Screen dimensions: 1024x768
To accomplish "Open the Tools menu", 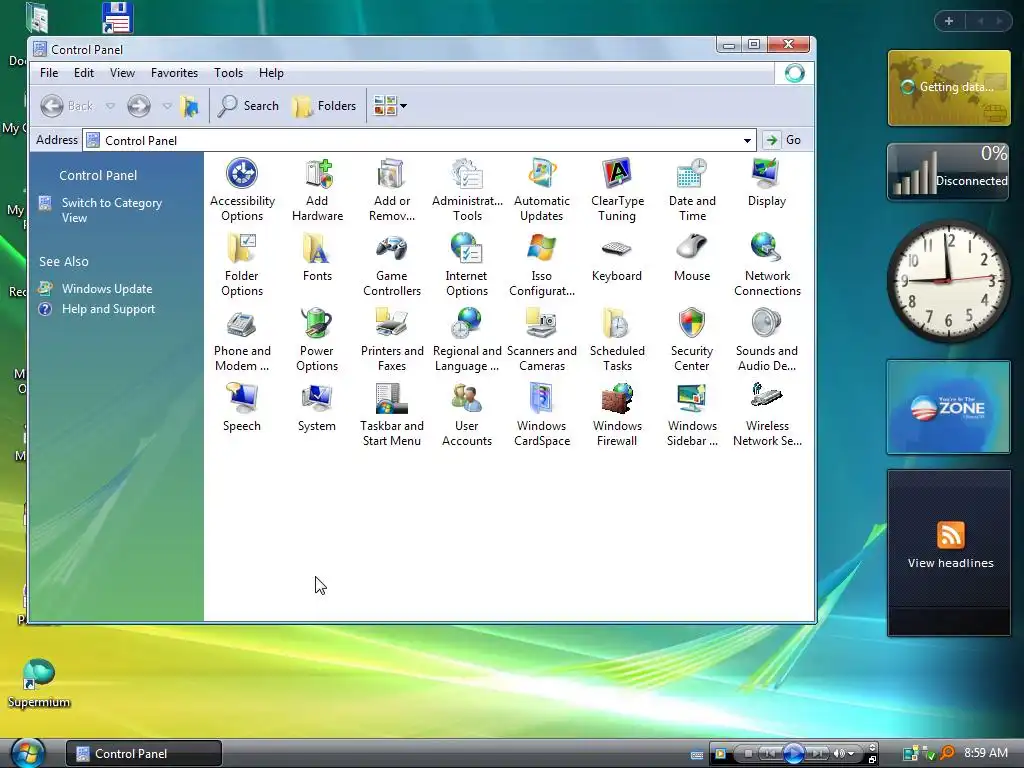I will click(x=229, y=73).
